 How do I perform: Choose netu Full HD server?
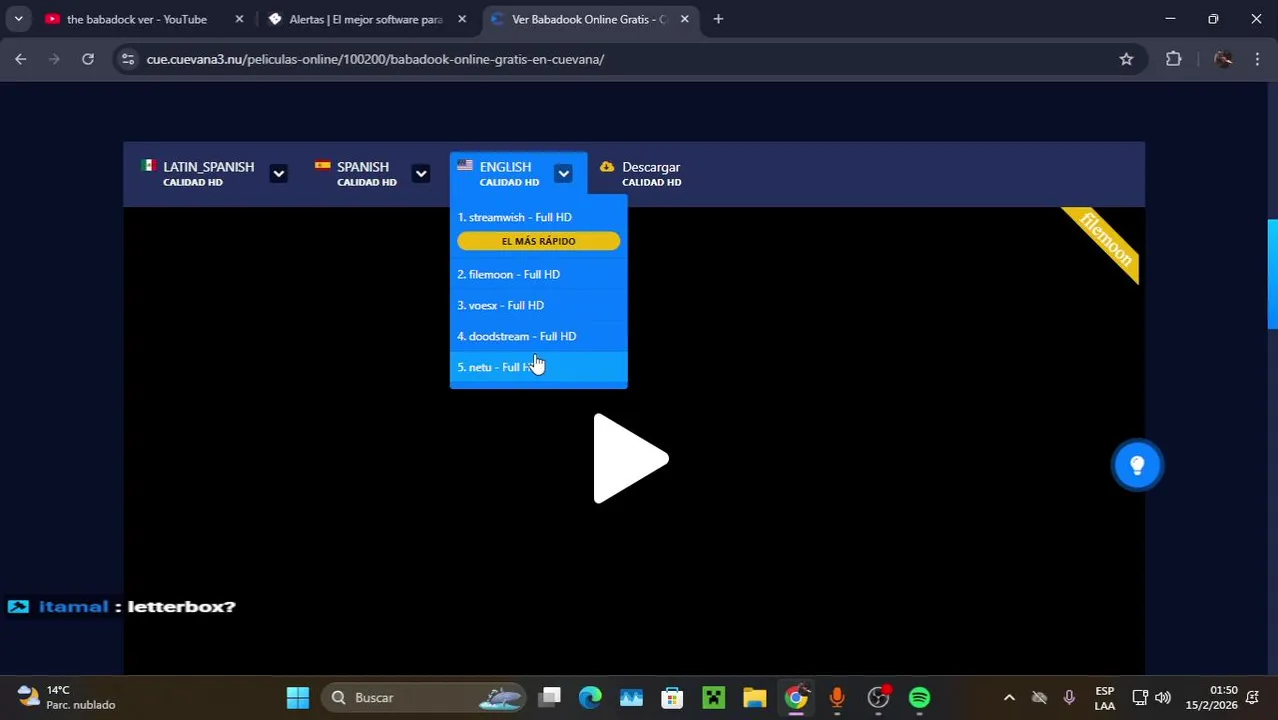(x=538, y=367)
